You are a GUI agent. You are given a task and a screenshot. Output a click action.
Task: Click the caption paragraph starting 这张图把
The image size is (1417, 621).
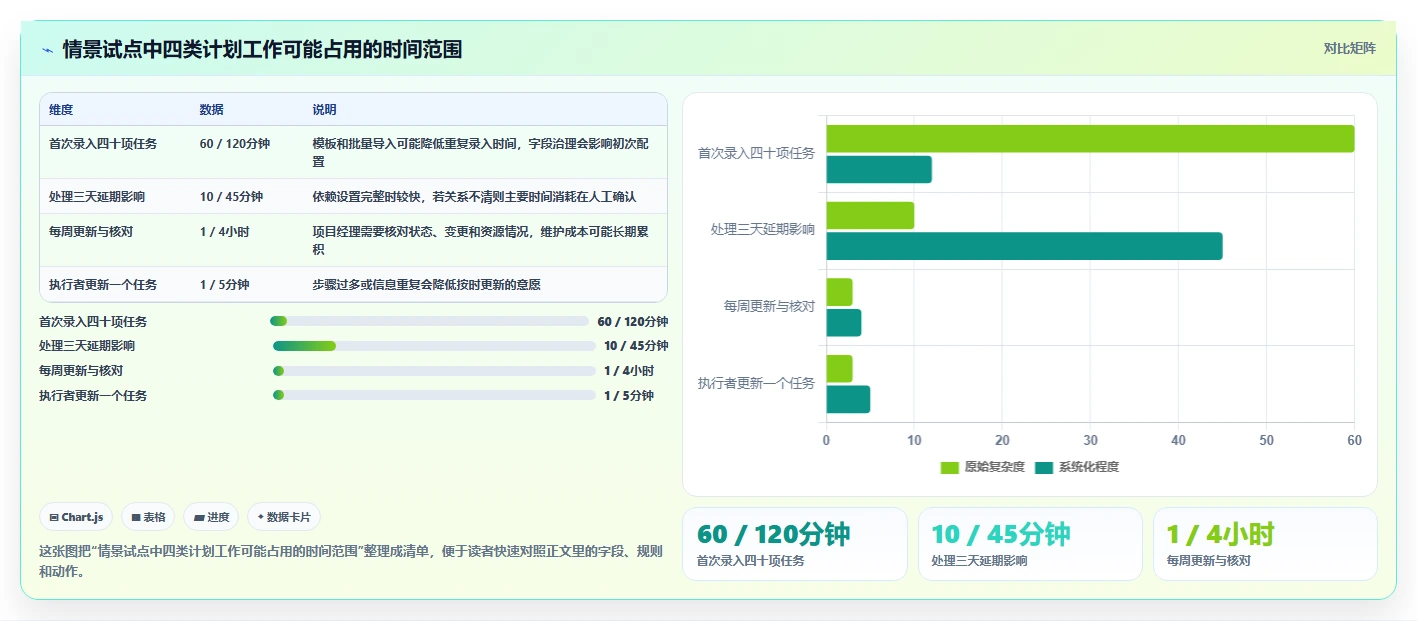[x=350, y=562]
